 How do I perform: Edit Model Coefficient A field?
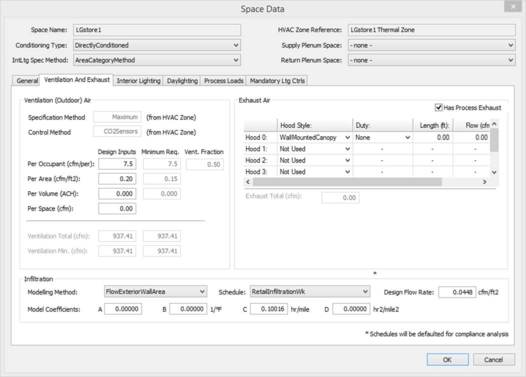pos(123,309)
